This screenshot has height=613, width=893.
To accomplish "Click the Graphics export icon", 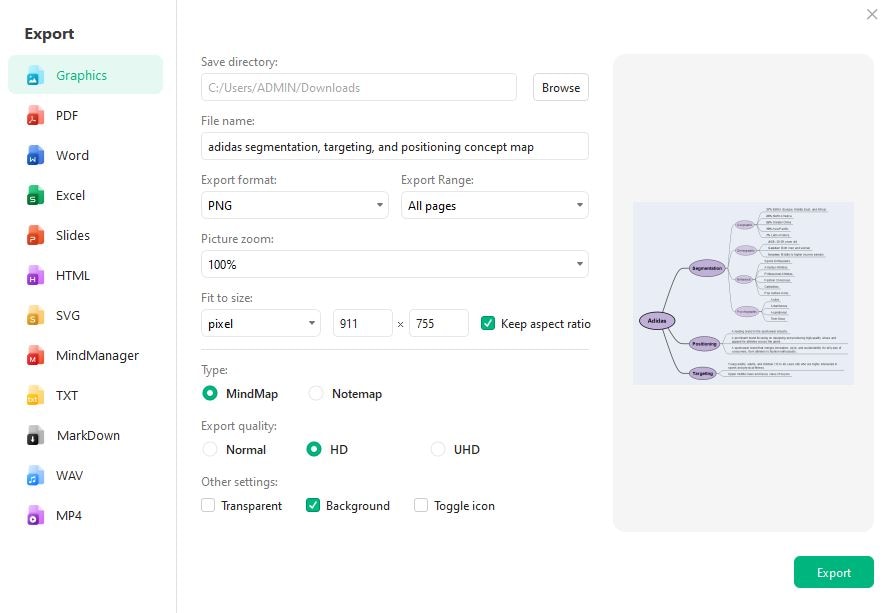I will 34,76.
